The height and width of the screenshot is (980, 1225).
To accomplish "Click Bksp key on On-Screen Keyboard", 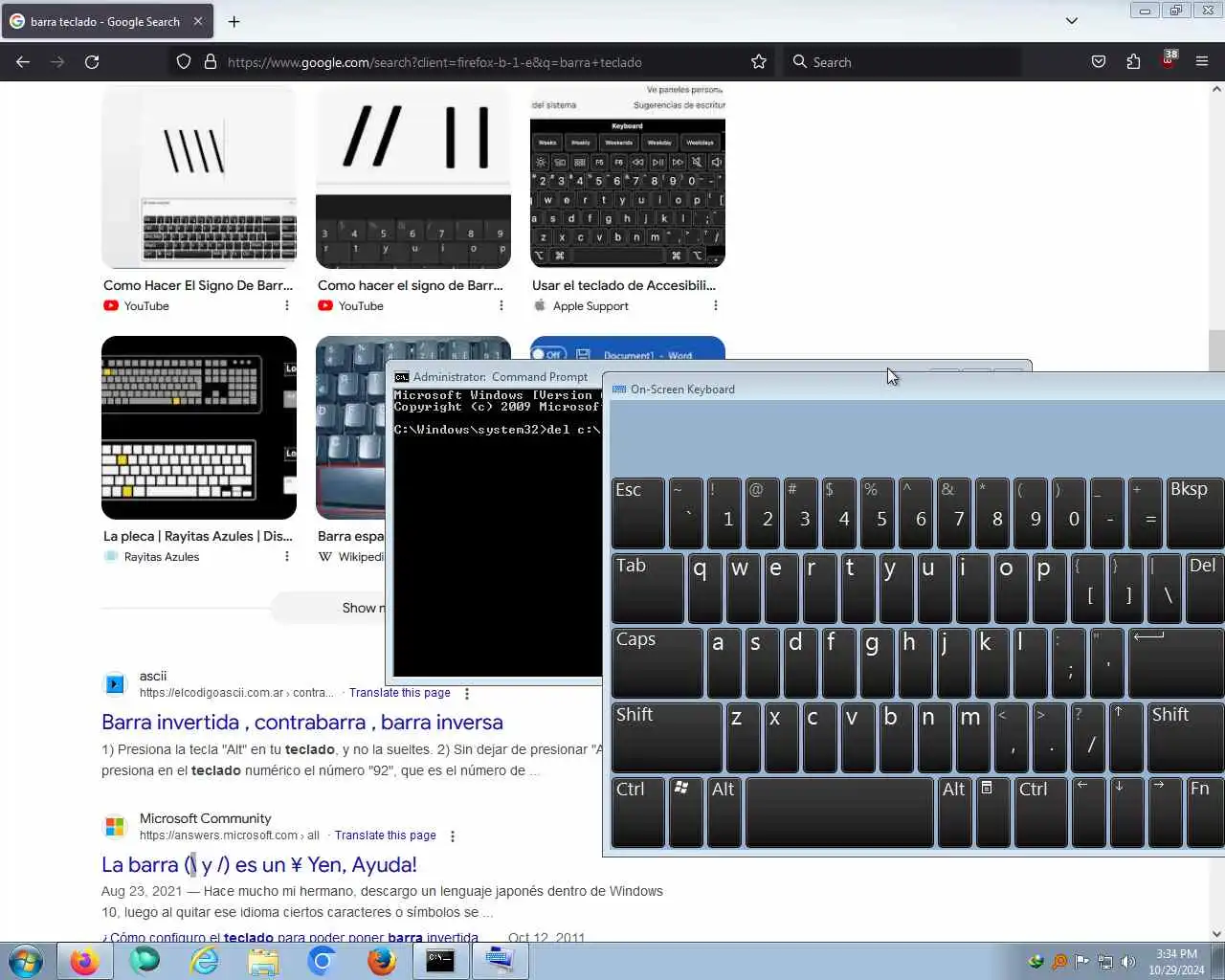I will point(1195,513).
